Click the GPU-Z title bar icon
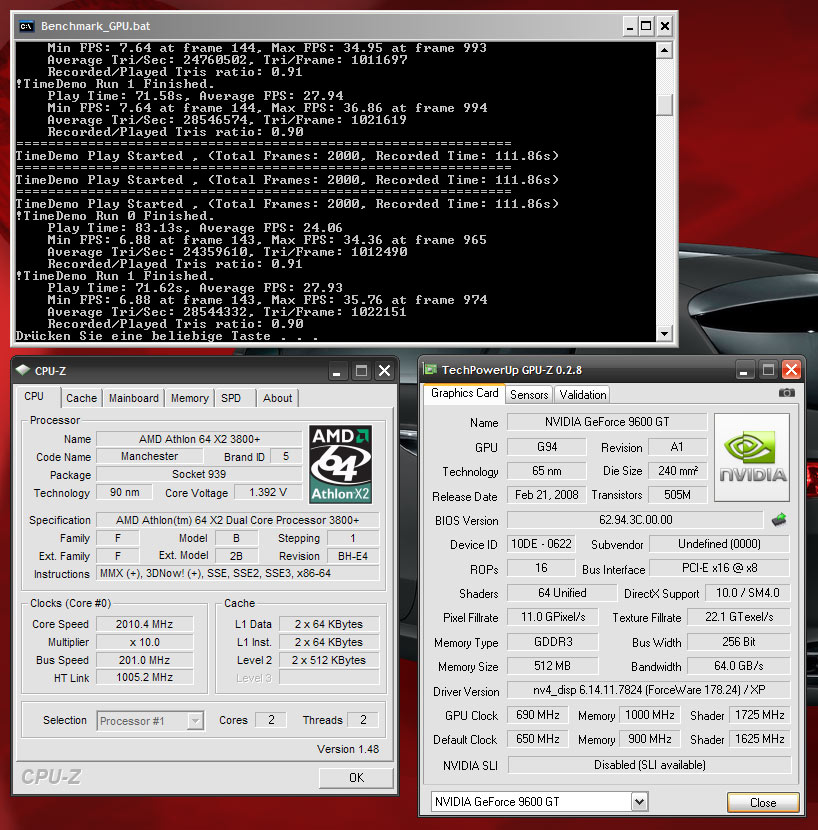Screen dimensions: 818x830 430,369
